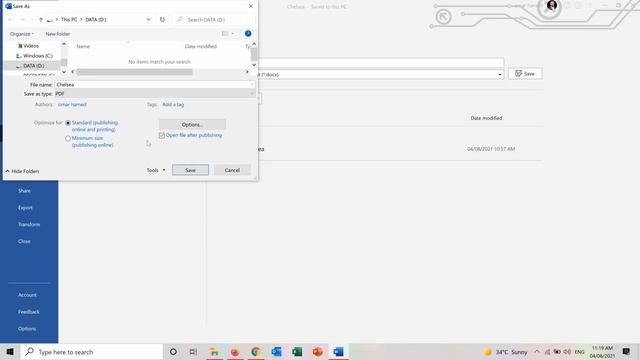640x360 pixels.
Task: Click the horizontal scrollbar in file list
Action: tap(134, 72)
